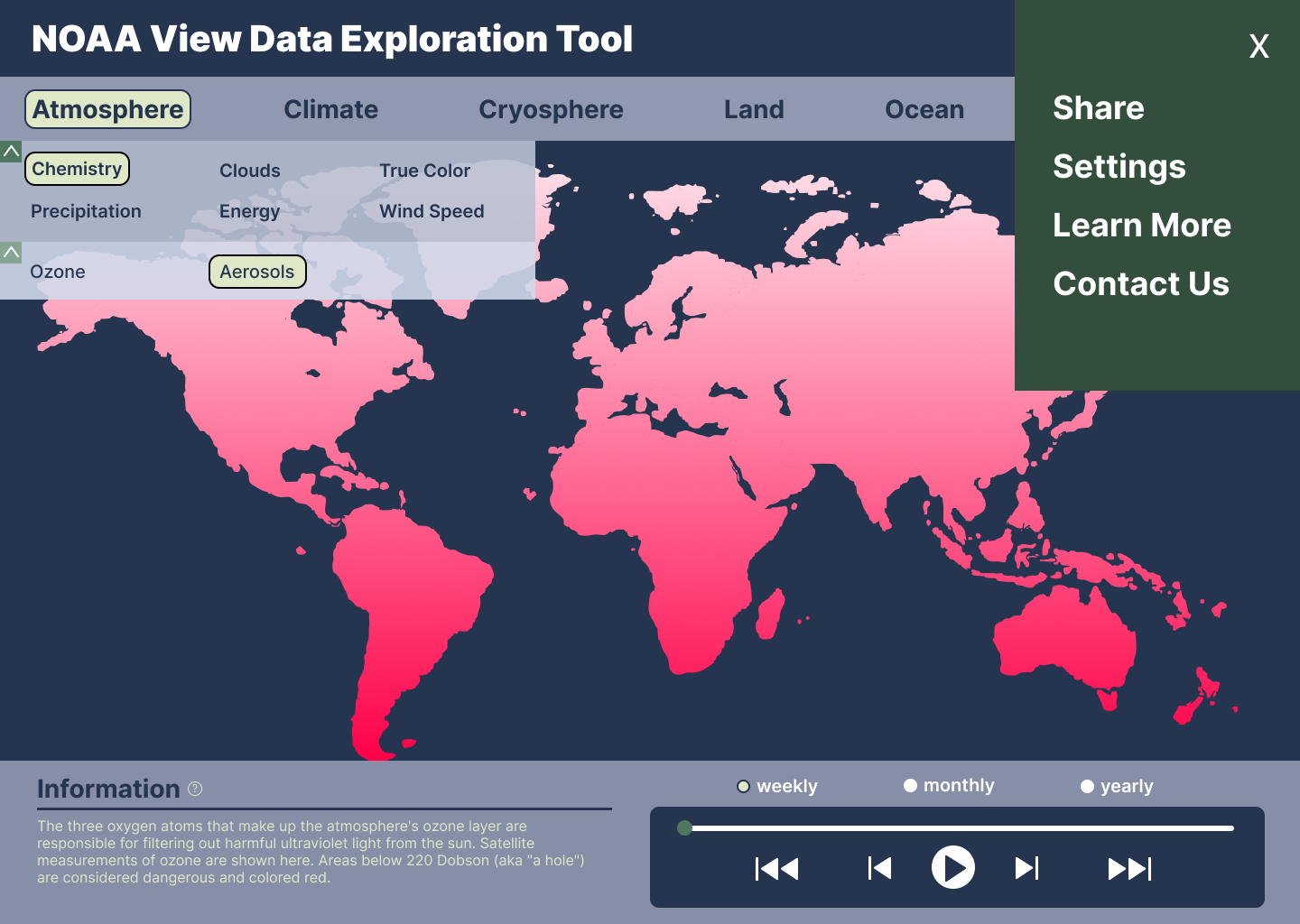The width and height of the screenshot is (1300, 924).
Task: Click the NOAA View Data Exploration Tool title
Action: click(332, 39)
